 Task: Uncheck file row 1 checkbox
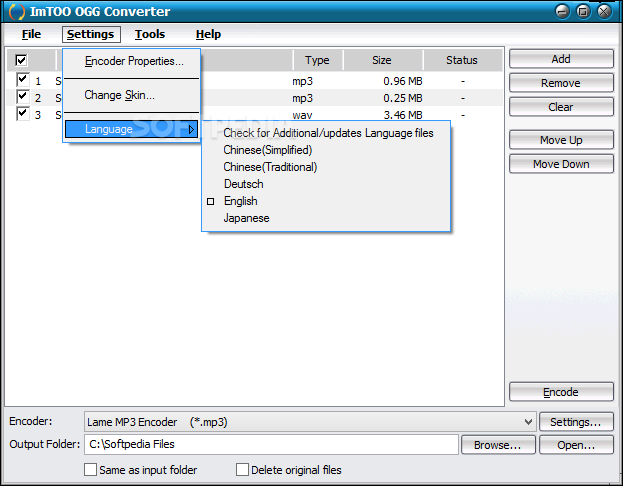[x=23, y=79]
